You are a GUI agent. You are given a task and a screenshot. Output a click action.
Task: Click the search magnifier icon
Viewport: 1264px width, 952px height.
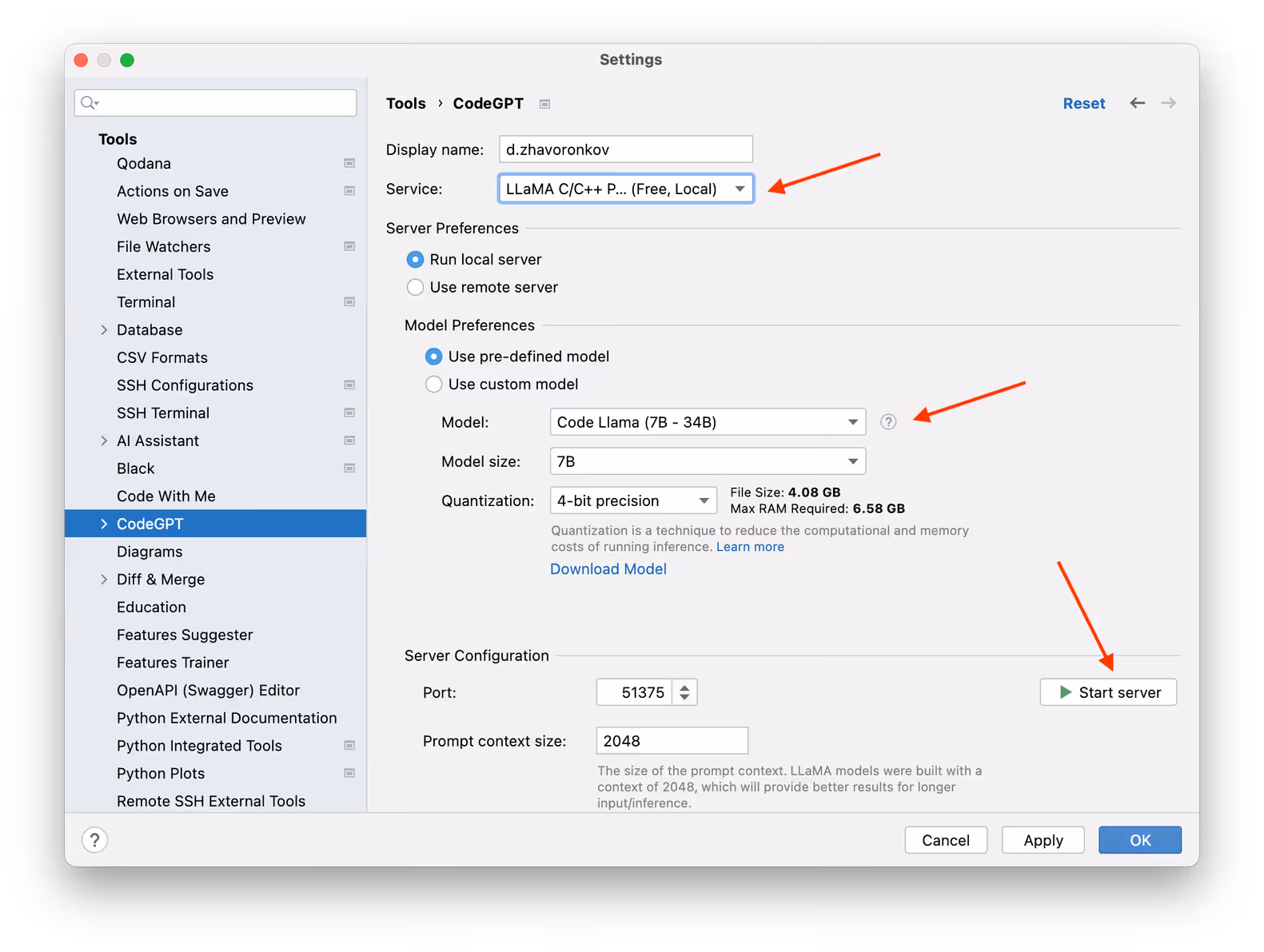pyautogui.click(x=90, y=103)
